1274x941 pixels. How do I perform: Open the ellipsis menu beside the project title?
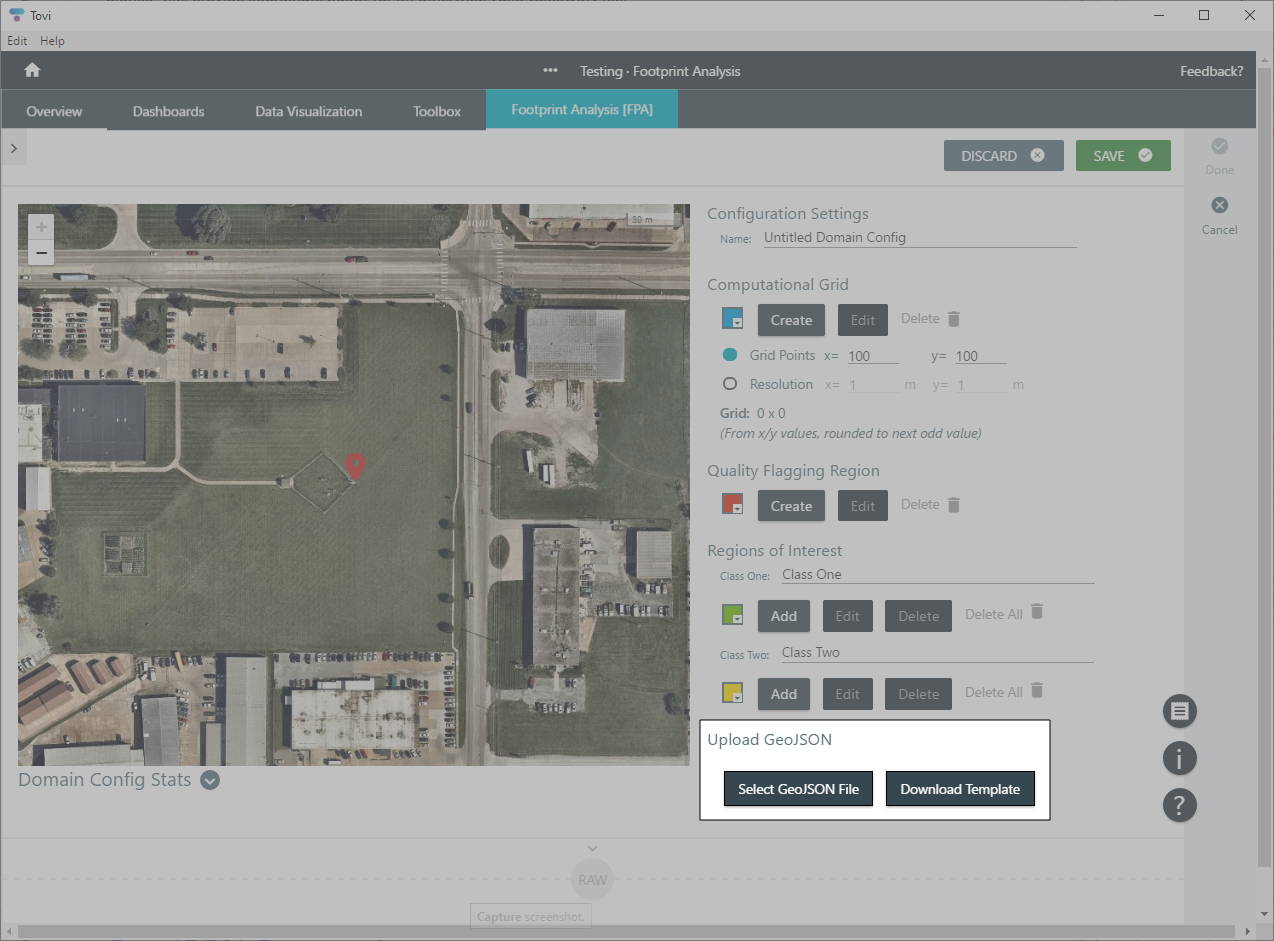pos(550,71)
